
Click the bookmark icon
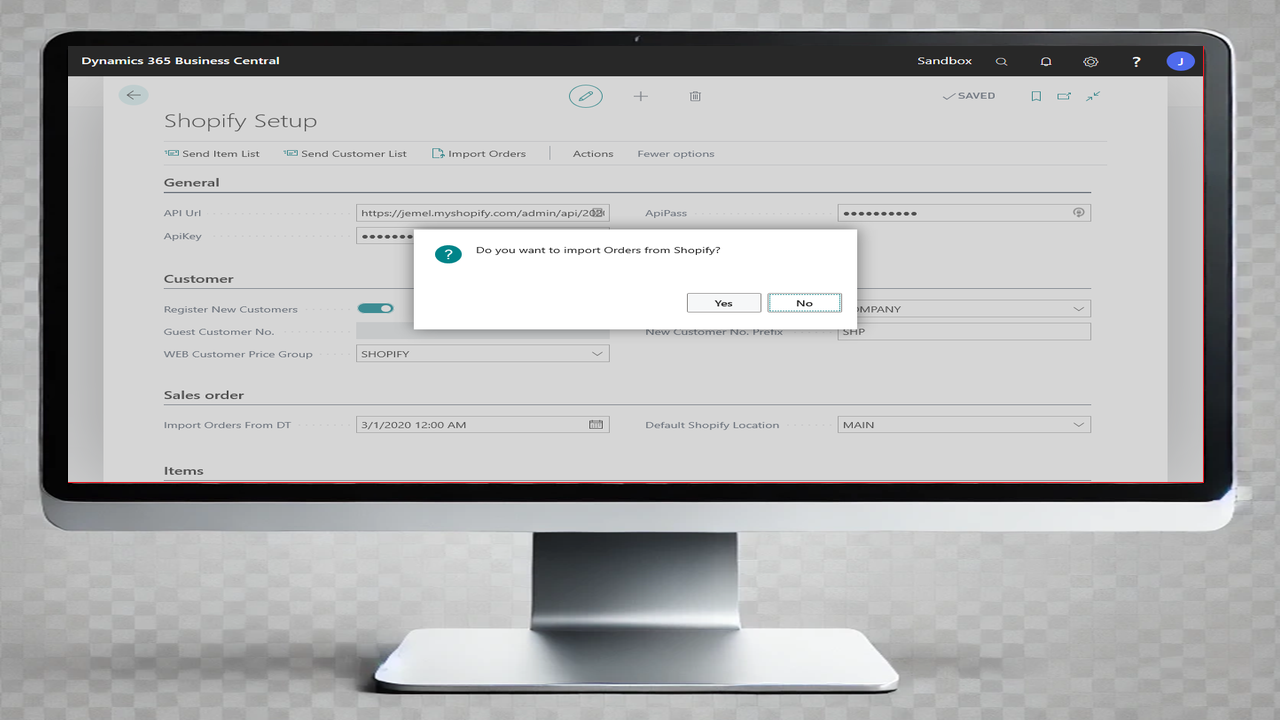click(1036, 96)
